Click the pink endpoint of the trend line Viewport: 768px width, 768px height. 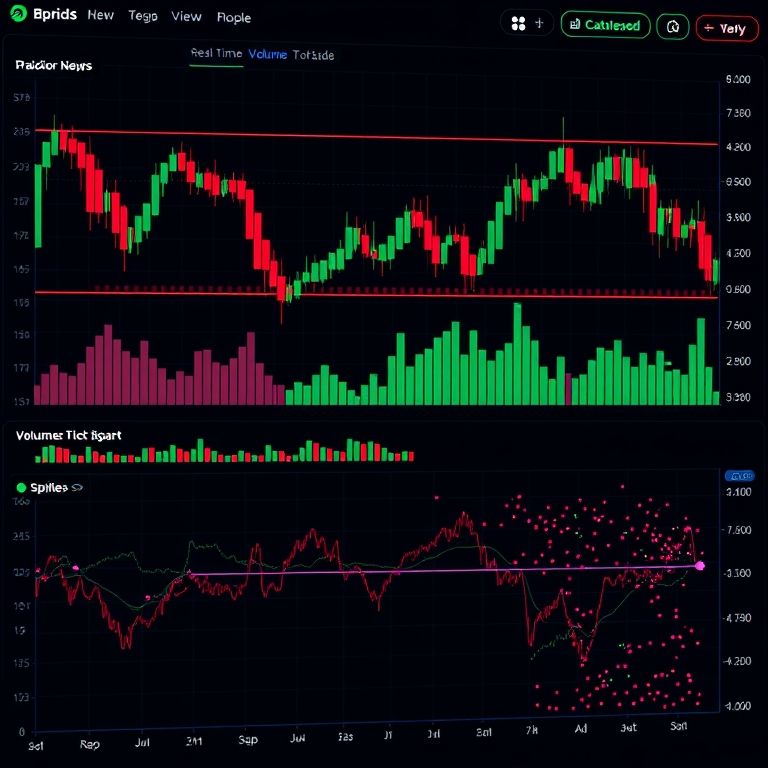coord(700,566)
